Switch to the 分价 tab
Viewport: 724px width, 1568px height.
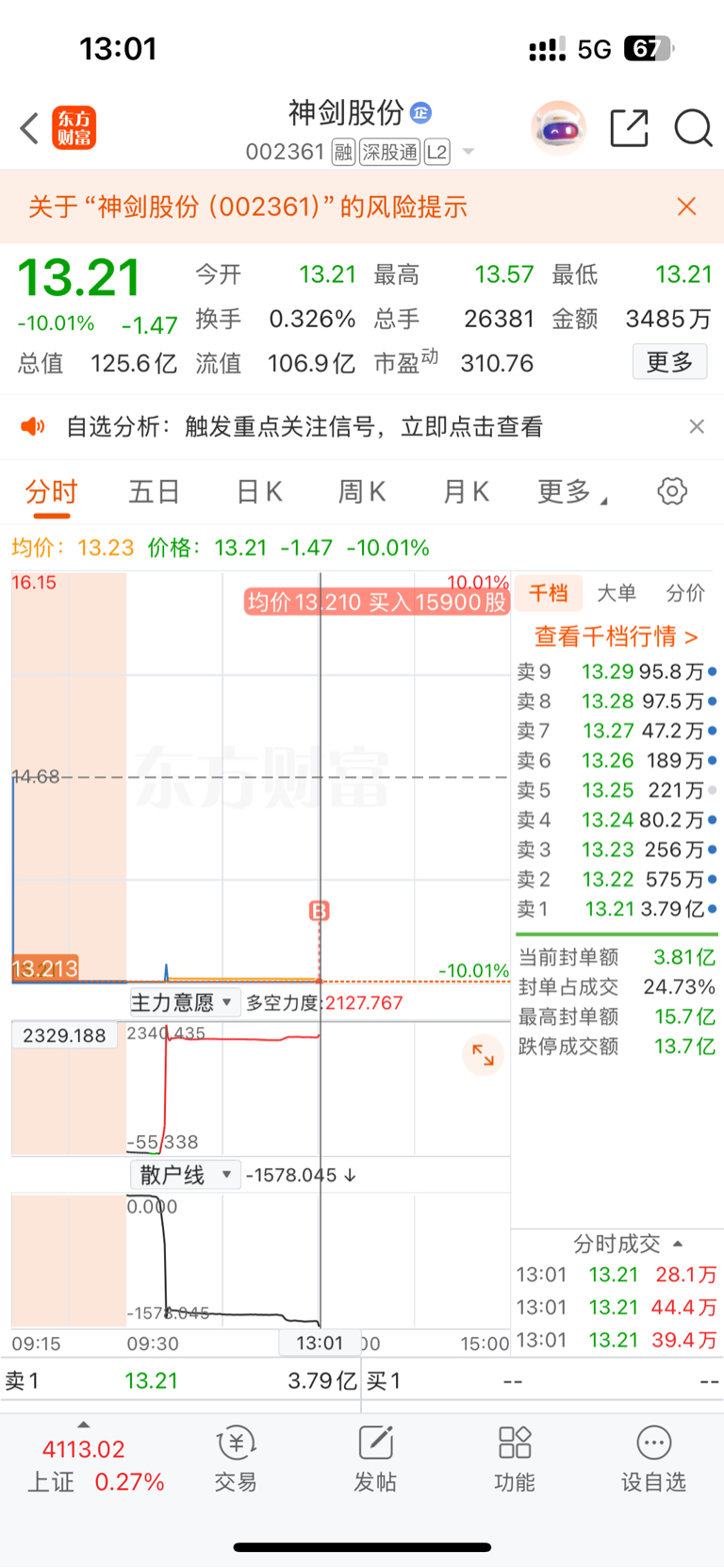(x=685, y=593)
